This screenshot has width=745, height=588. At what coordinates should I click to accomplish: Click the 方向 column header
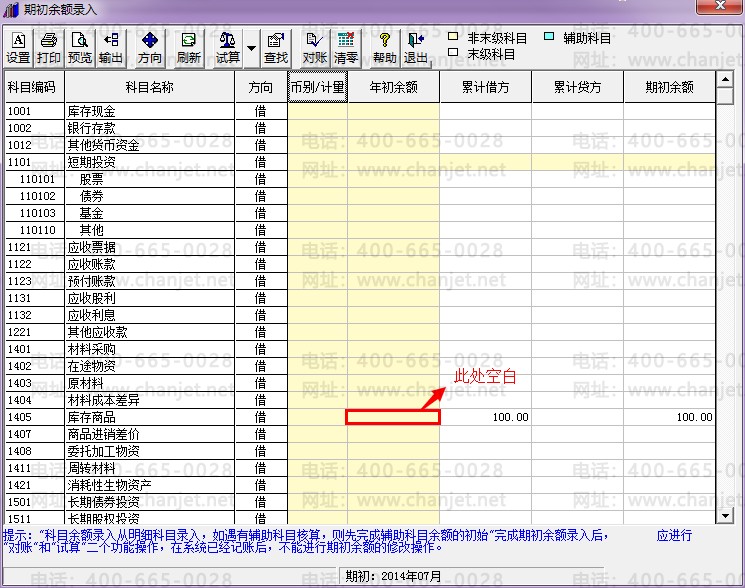point(261,87)
